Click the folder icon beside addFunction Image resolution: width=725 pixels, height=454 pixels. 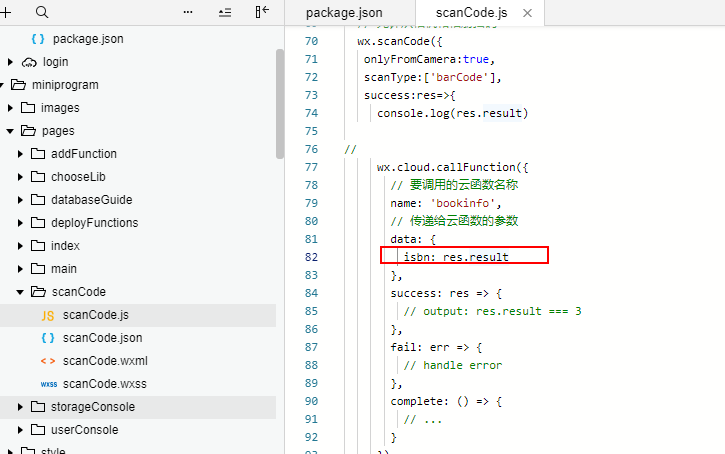coord(38,153)
